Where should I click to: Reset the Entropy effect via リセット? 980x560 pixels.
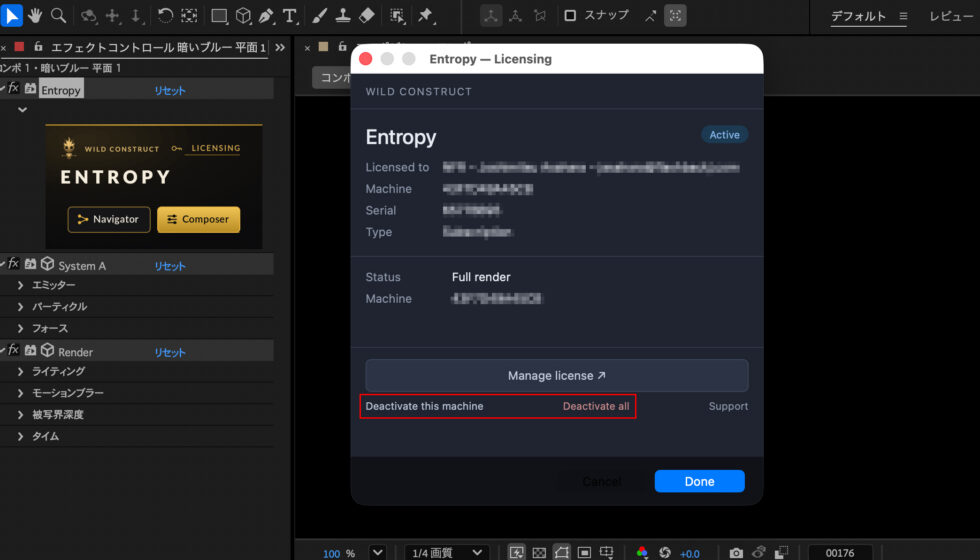click(170, 90)
